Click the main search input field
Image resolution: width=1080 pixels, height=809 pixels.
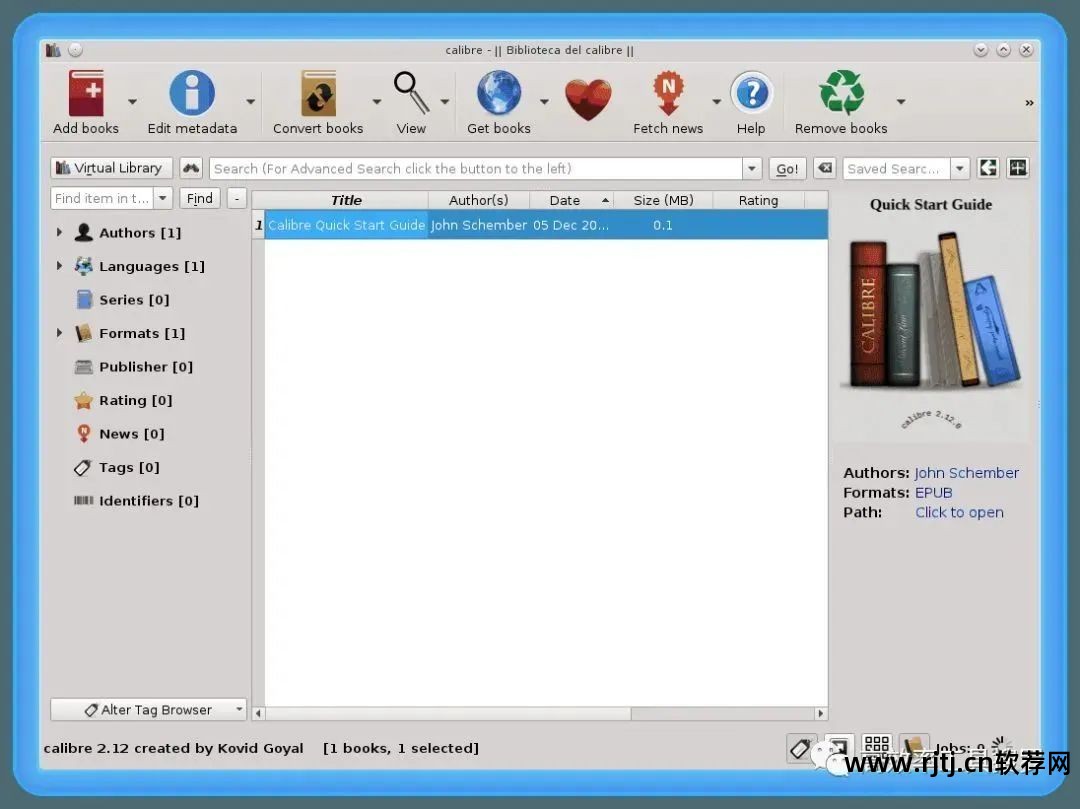click(x=475, y=169)
